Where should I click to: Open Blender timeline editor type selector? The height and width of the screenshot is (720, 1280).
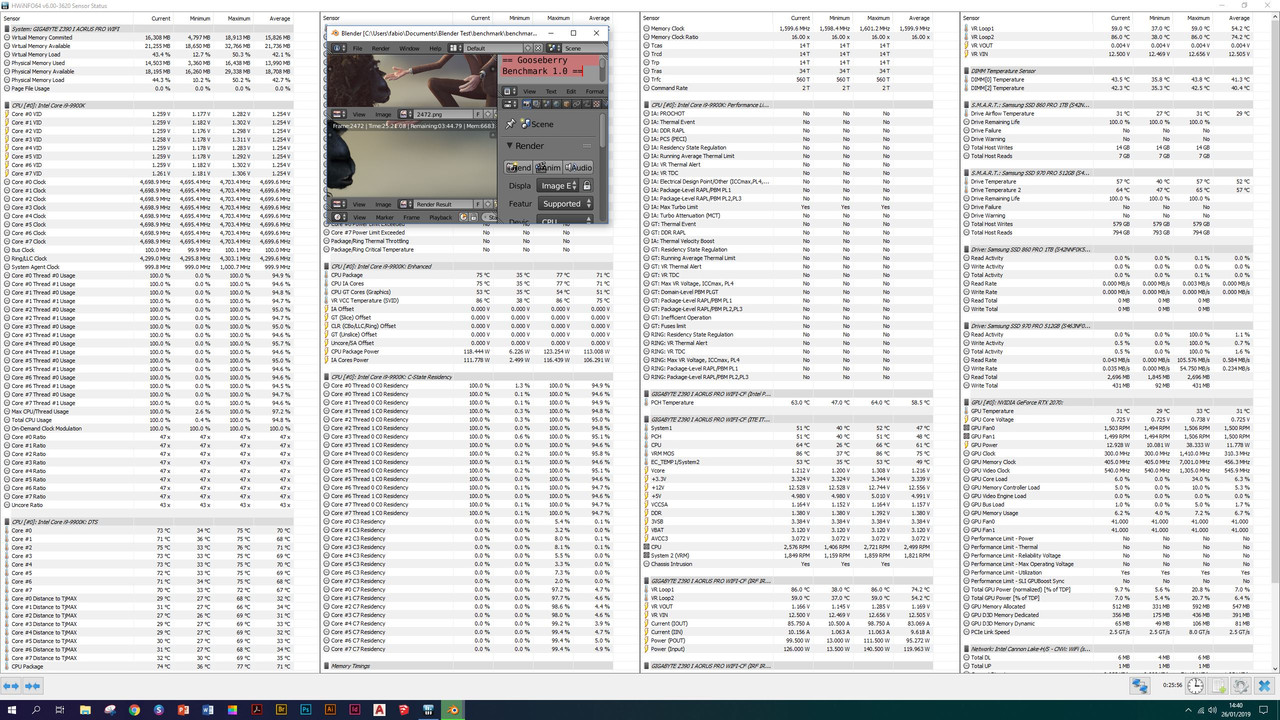click(x=339, y=217)
